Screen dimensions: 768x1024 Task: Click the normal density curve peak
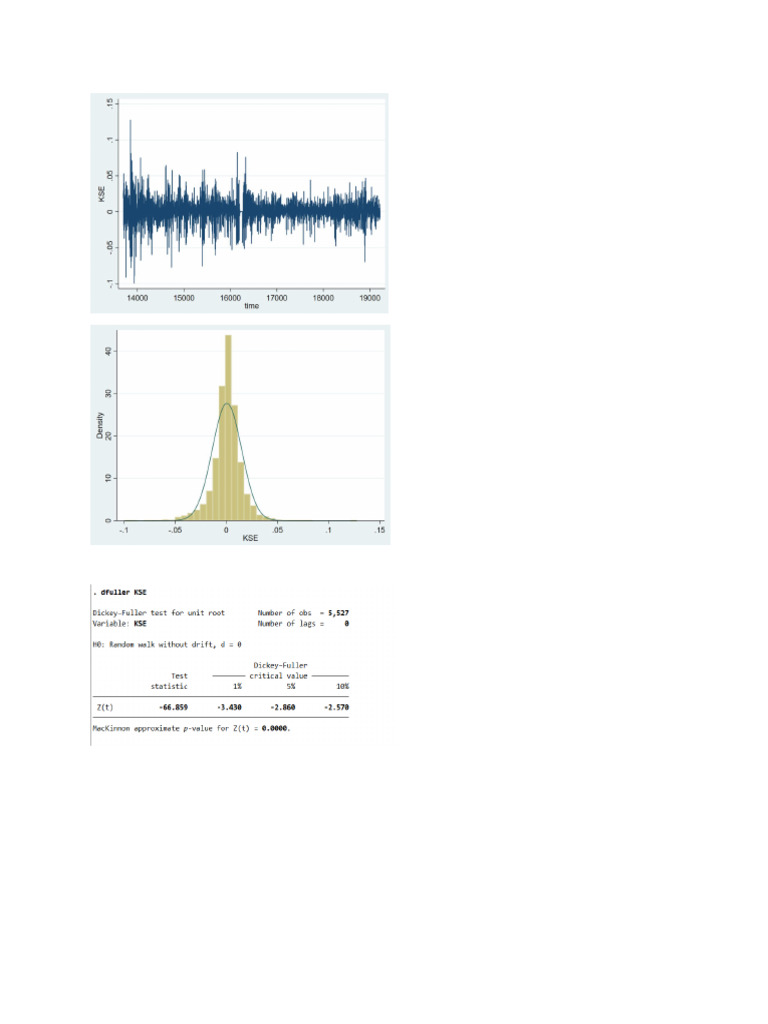pyautogui.click(x=227, y=404)
